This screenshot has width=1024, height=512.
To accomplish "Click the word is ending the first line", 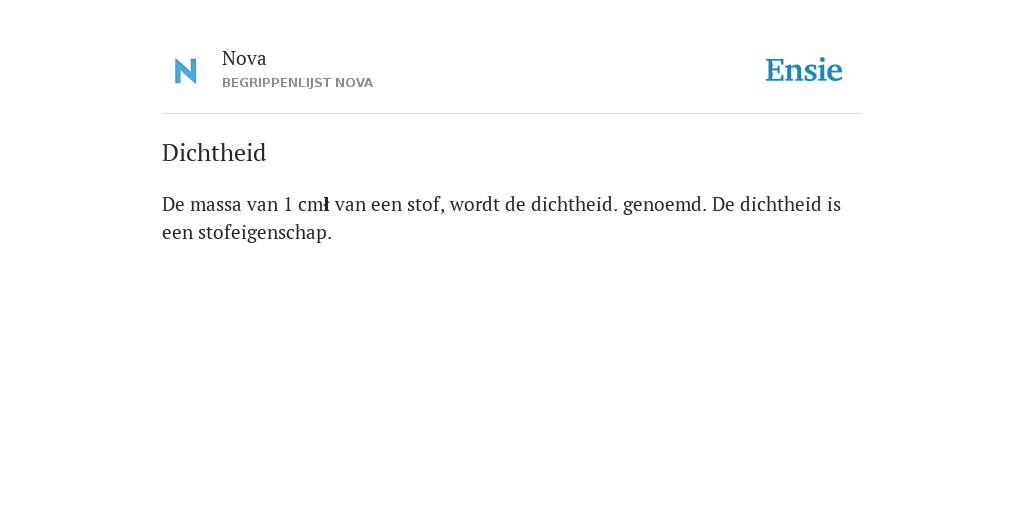I will [834, 205].
